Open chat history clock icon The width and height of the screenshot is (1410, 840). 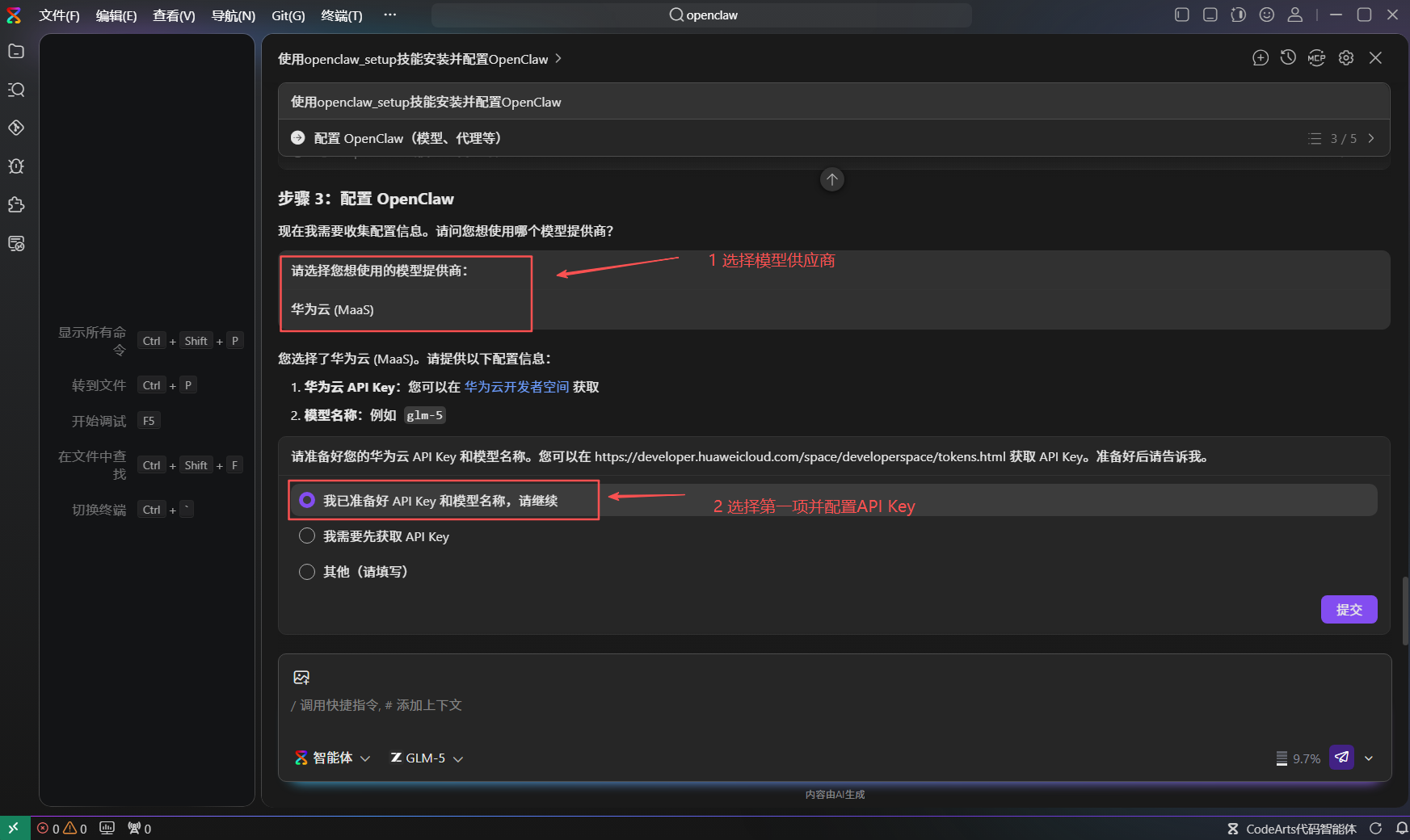coord(1289,58)
